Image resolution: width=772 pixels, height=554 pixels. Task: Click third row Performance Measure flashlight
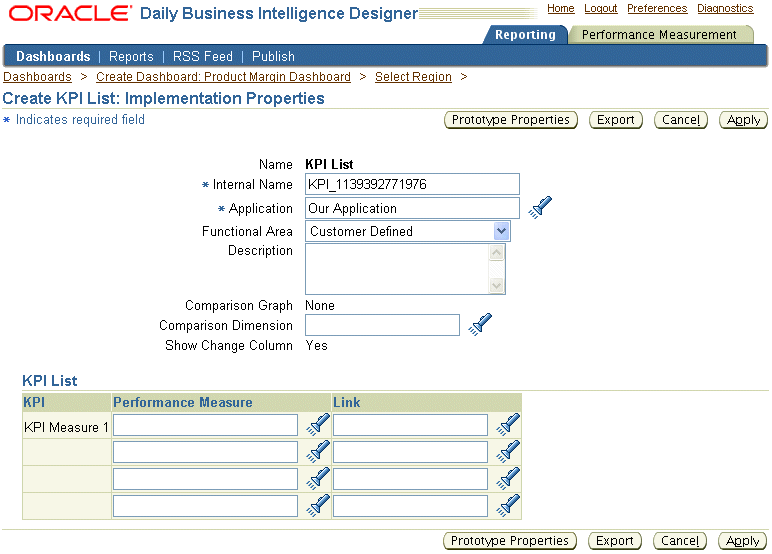tap(318, 479)
